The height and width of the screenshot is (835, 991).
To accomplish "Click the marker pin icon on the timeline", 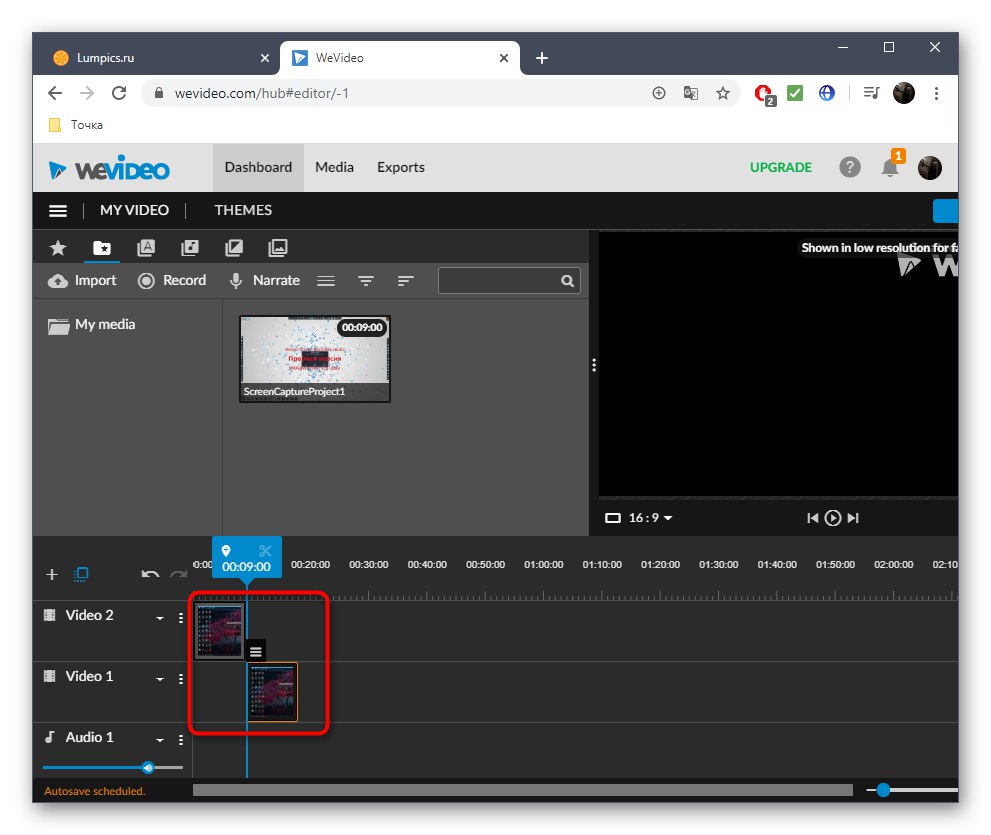I will coord(226,550).
